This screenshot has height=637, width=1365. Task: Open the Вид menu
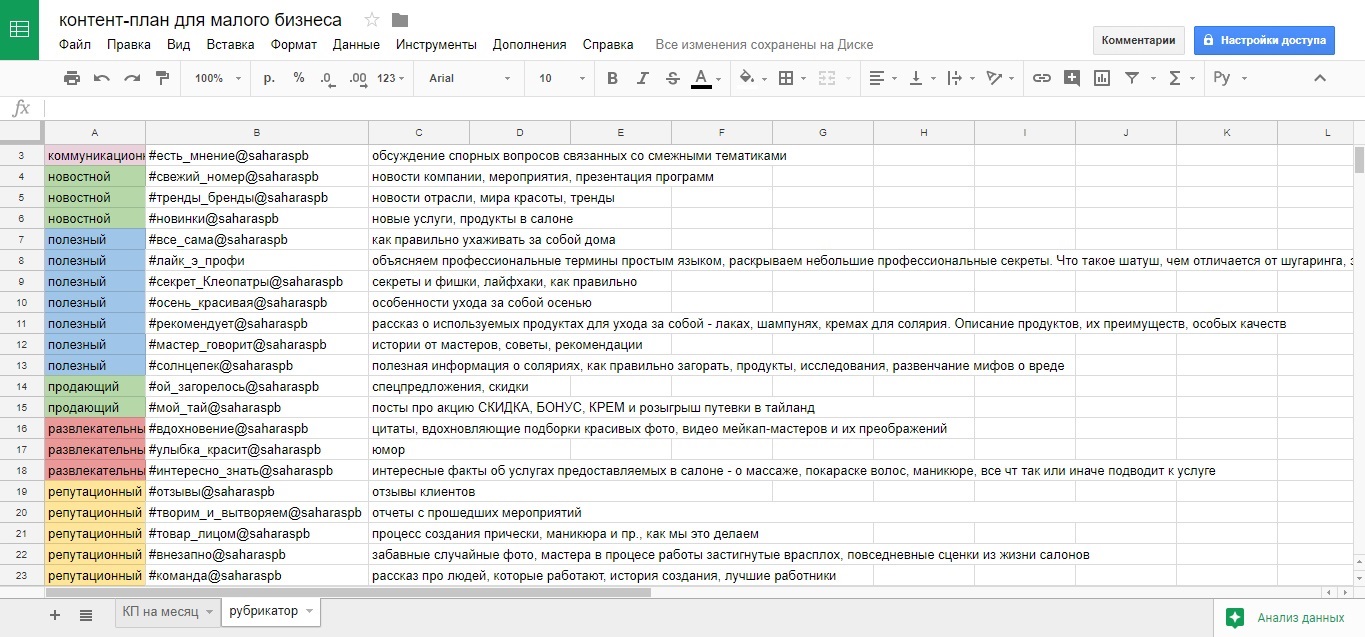coord(179,44)
